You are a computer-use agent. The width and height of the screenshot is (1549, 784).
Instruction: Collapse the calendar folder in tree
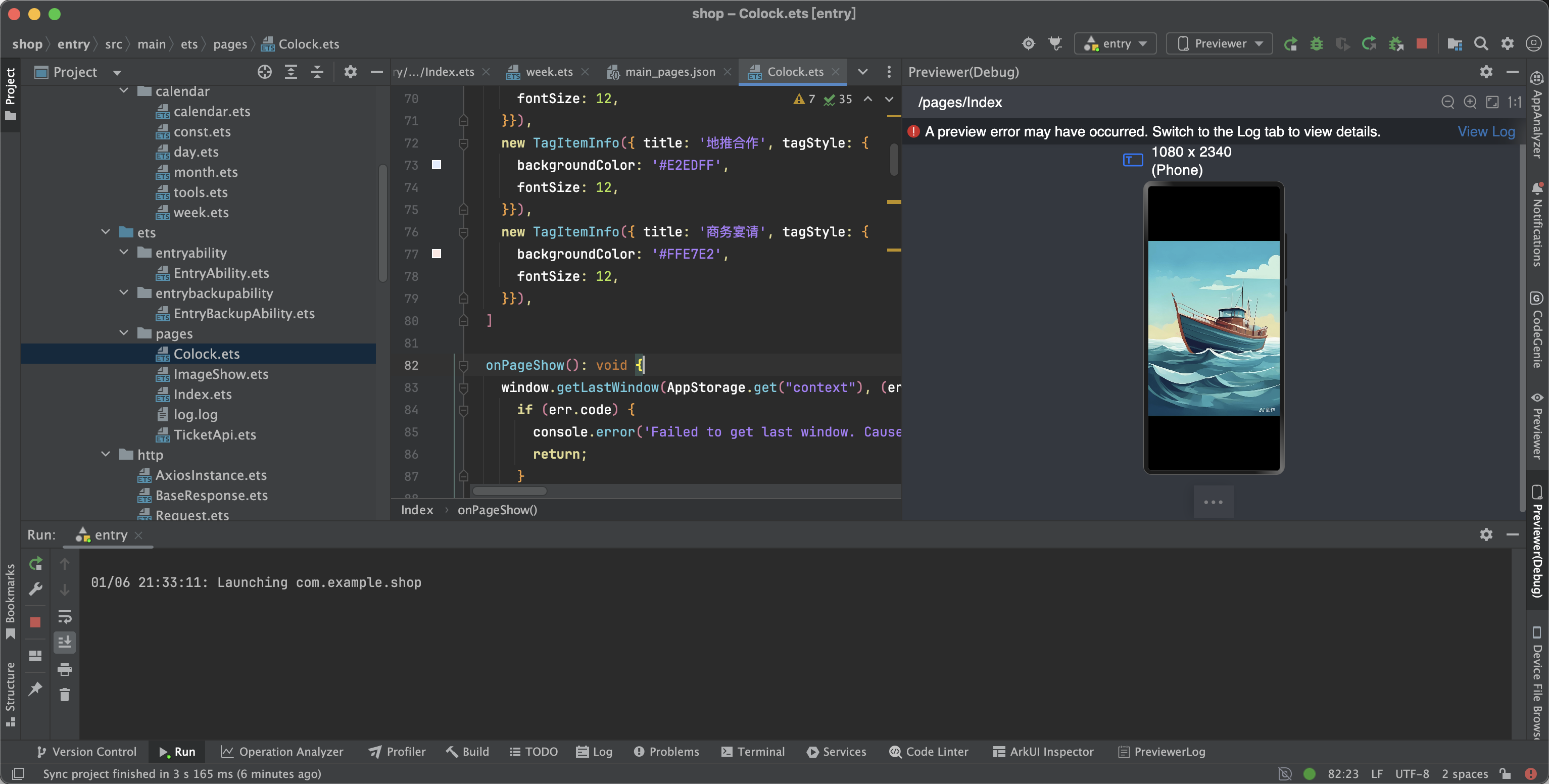(124, 91)
